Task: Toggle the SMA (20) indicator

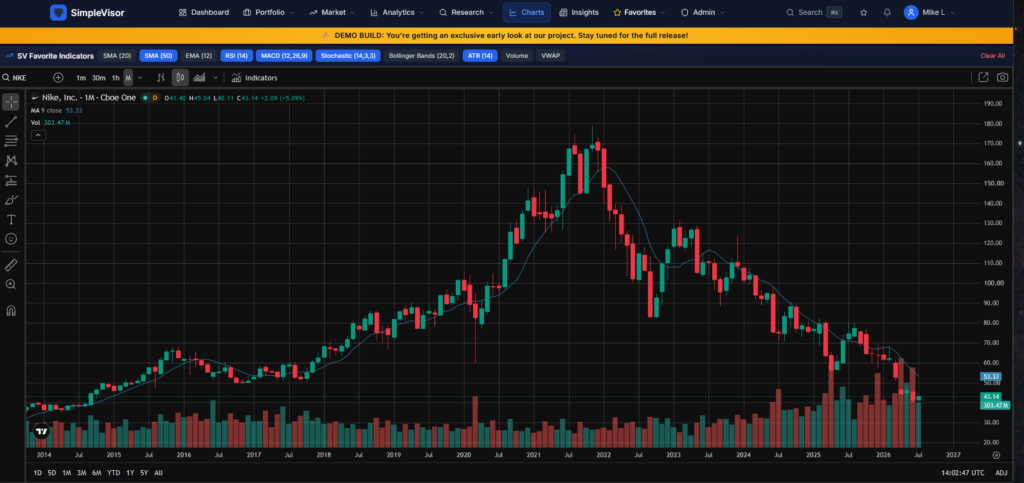Action: 118,56
